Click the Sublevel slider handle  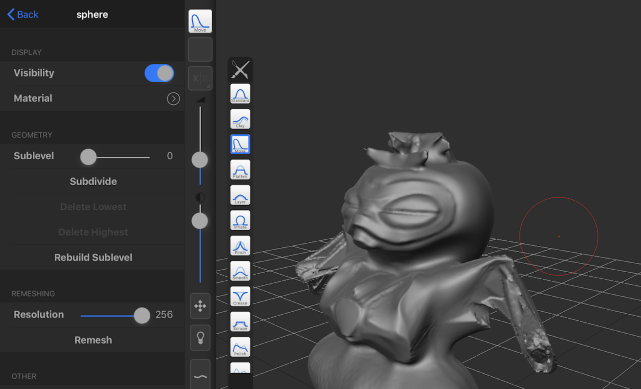pyautogui.click(x=88, y=157)
